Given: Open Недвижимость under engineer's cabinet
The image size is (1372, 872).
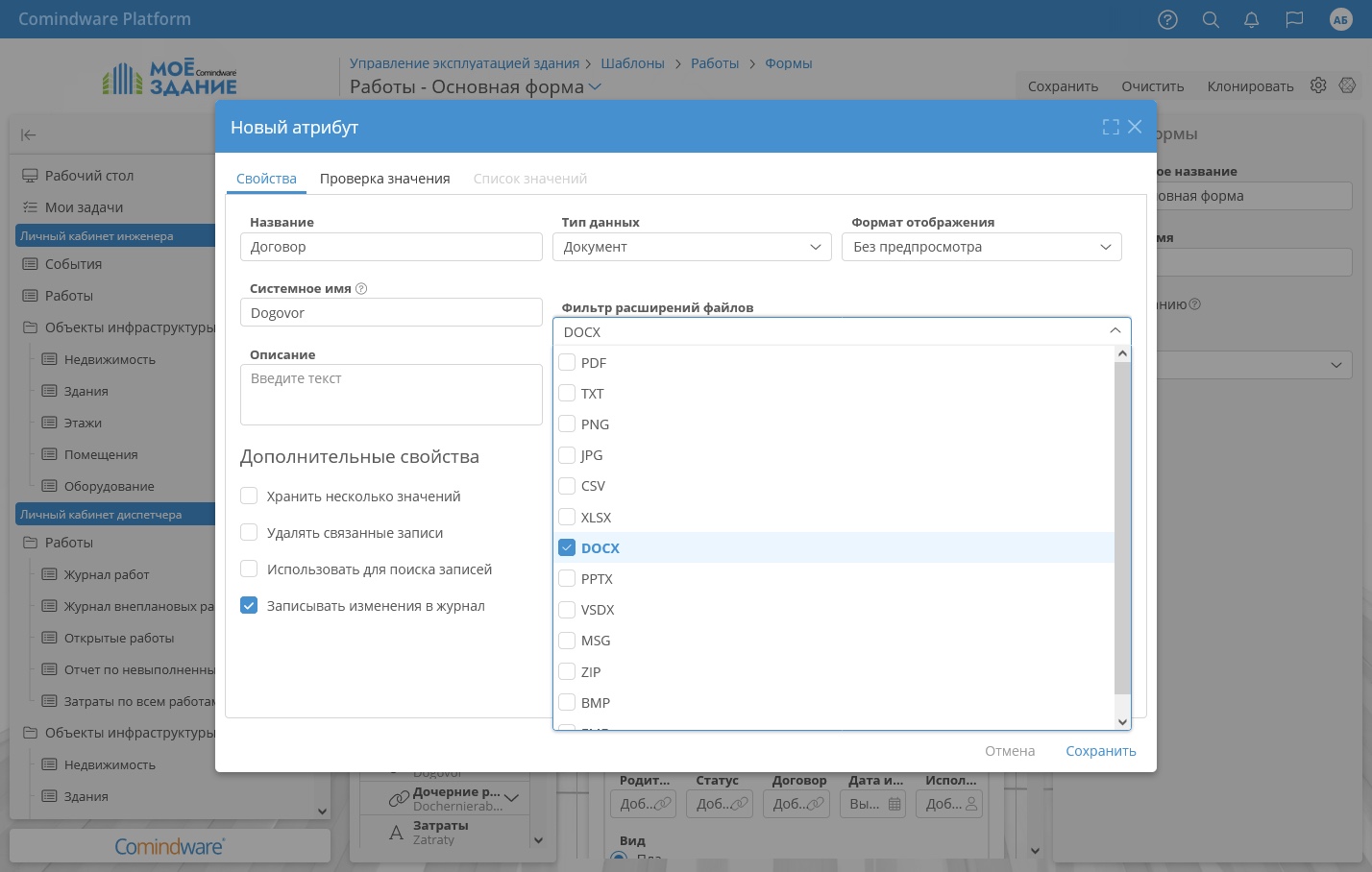Looking at the screenshot, I should 110,359.
